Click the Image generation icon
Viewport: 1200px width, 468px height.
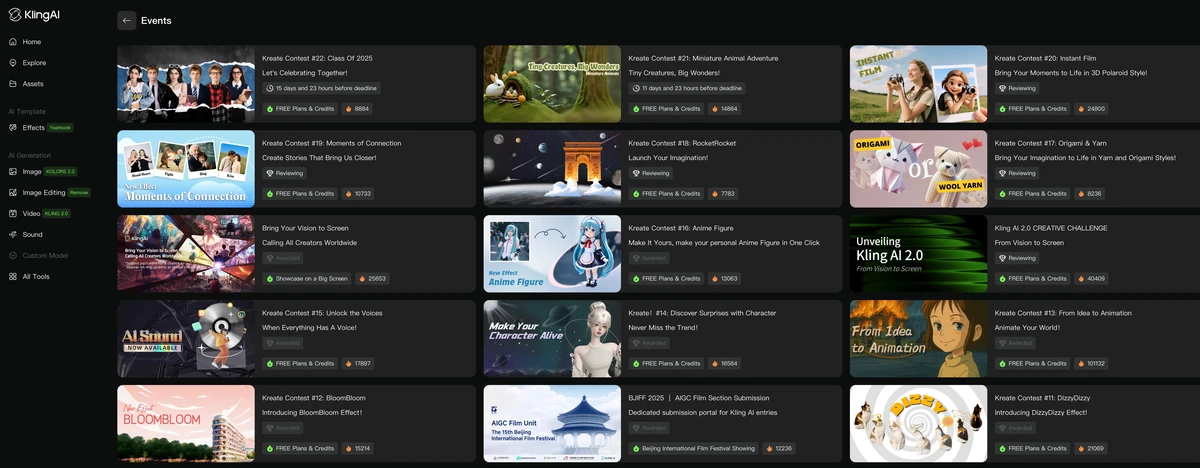(x=13, y=171)
